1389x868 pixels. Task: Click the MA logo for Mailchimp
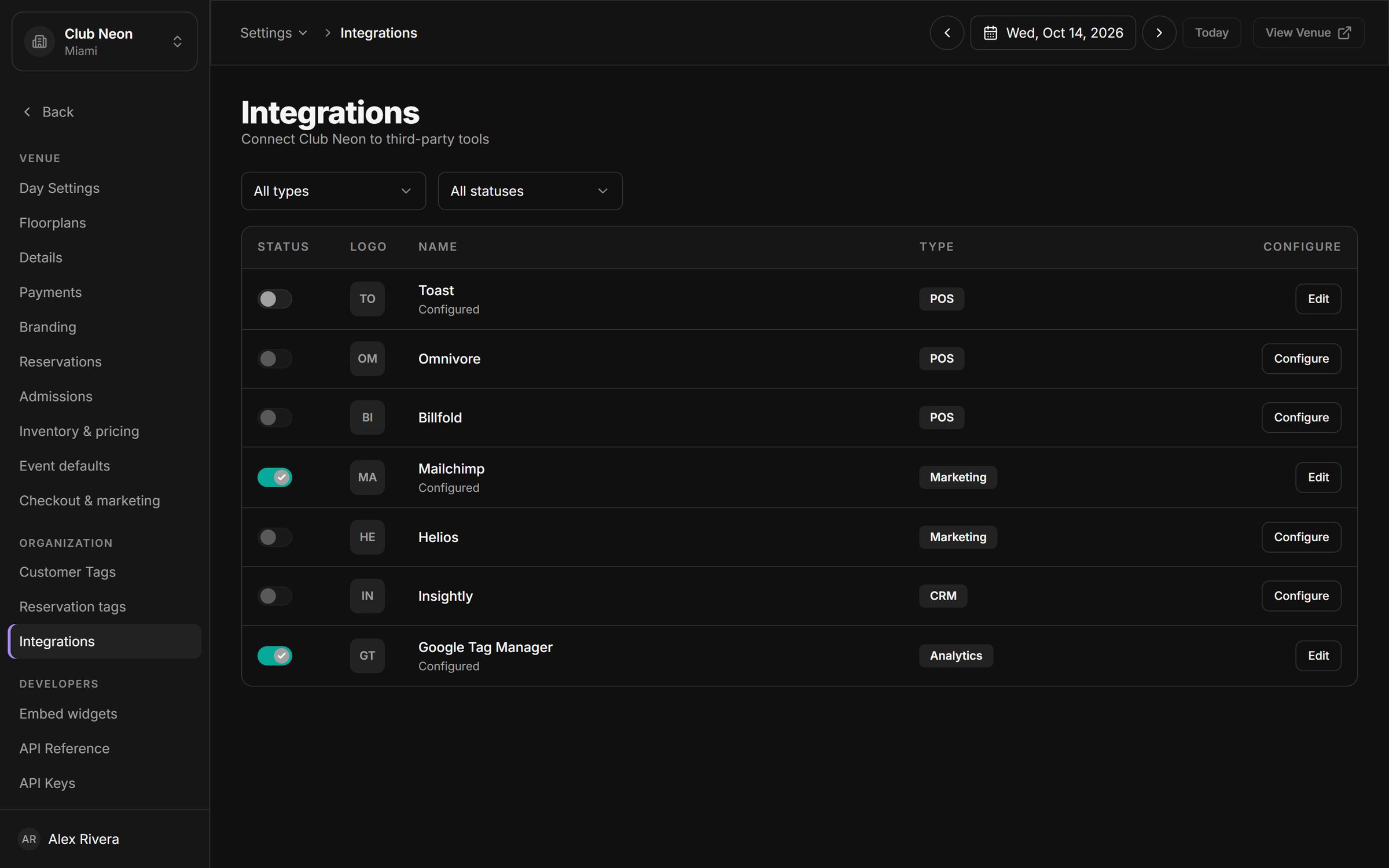pyautogui.click(x=367, y=477)
